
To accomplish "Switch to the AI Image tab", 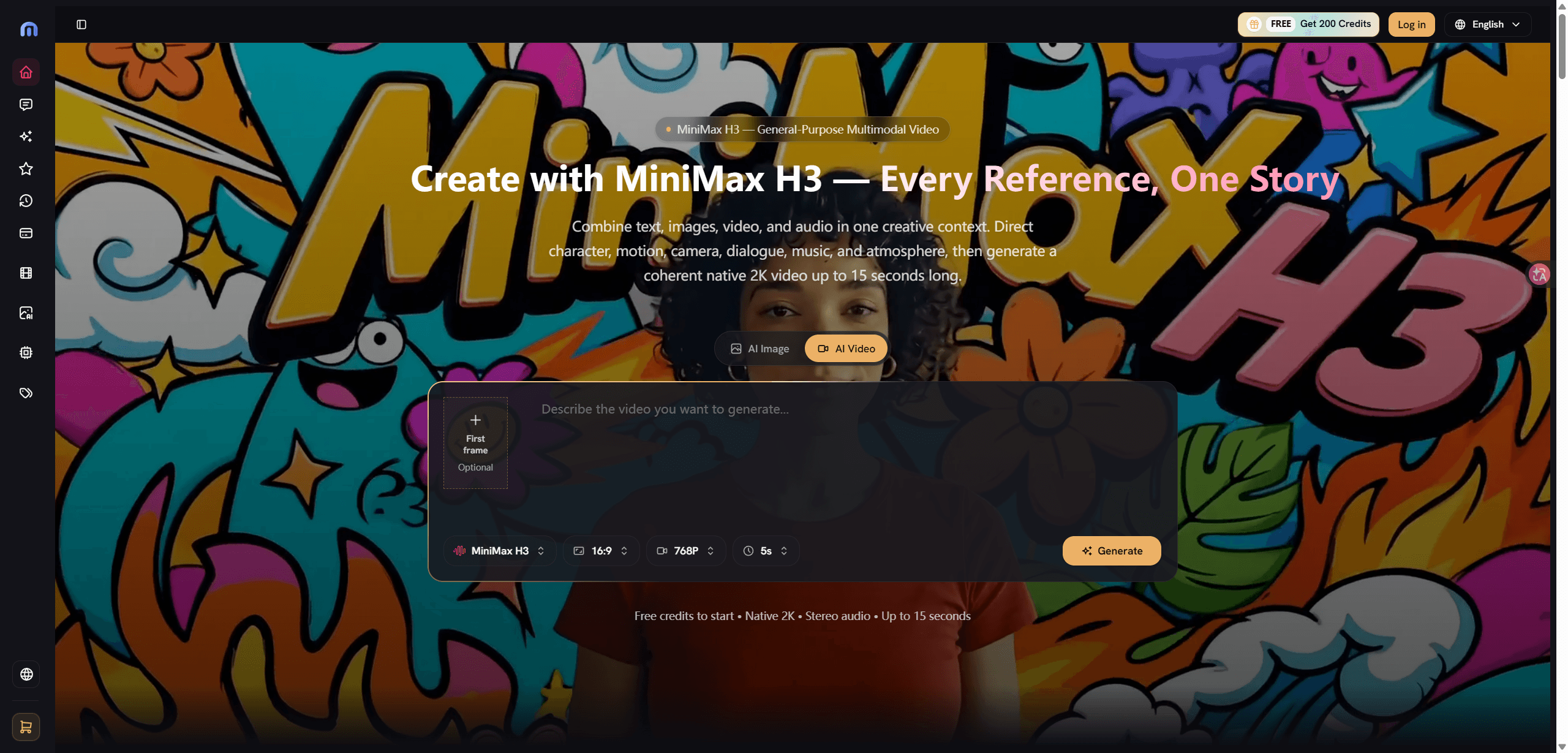I will coord(760,349).
